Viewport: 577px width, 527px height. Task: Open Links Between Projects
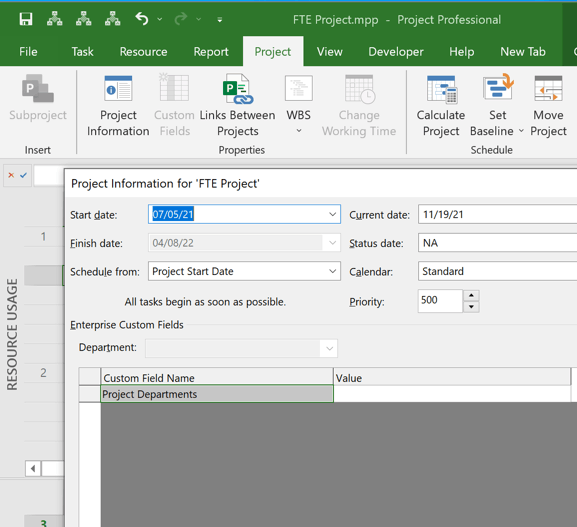238,106
